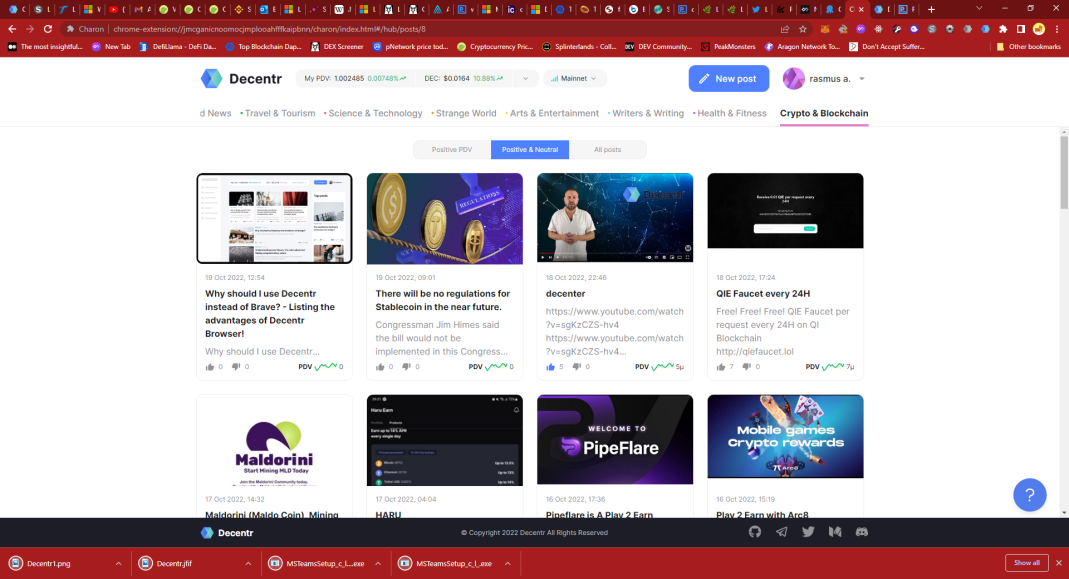Image resolution: width=1069 pixels, height=579 pixels.
Task: Click the New post button
Action: pyautogui.click(x=728, y=78)
